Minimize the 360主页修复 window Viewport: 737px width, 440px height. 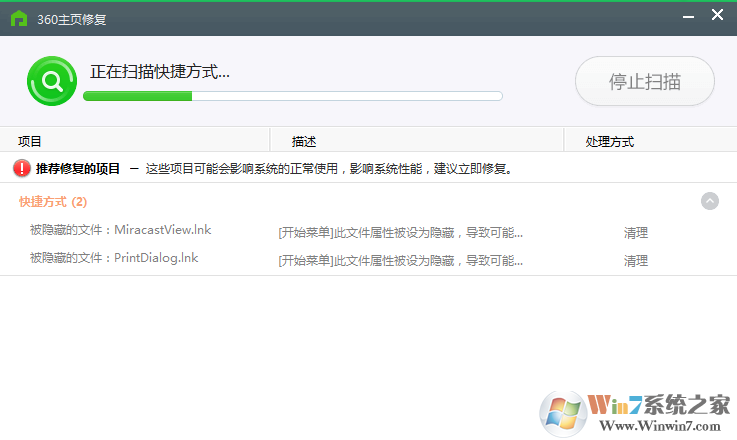coord(688,17)
